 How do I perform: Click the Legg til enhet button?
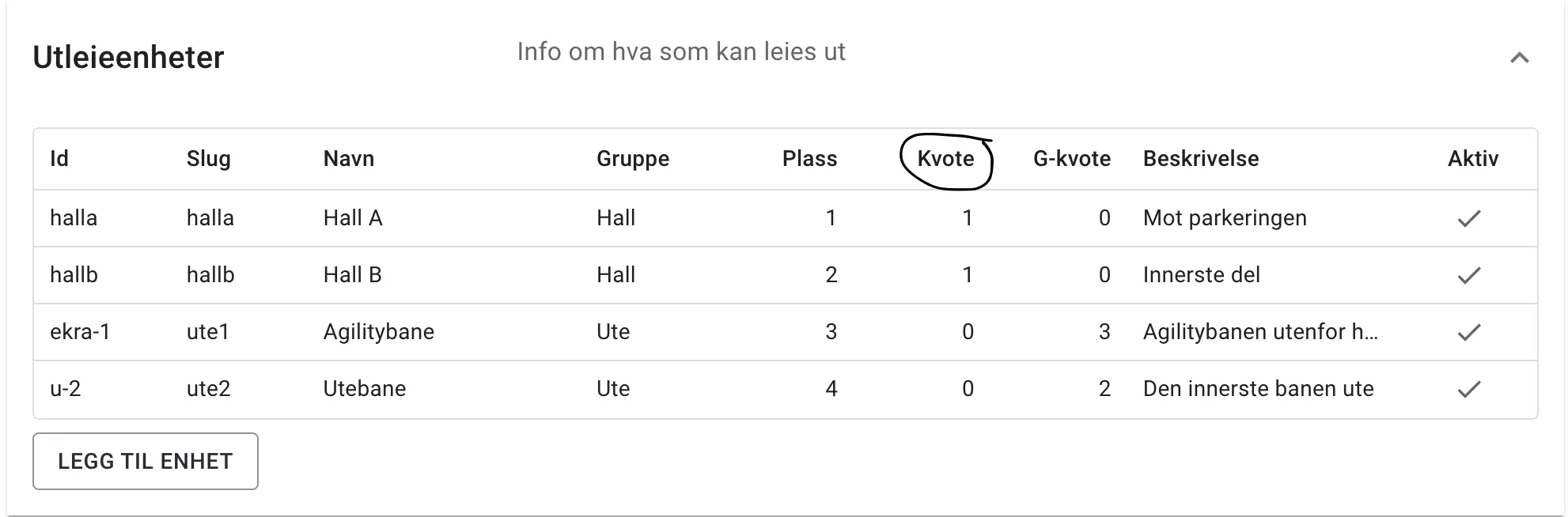tap(146, 461)
